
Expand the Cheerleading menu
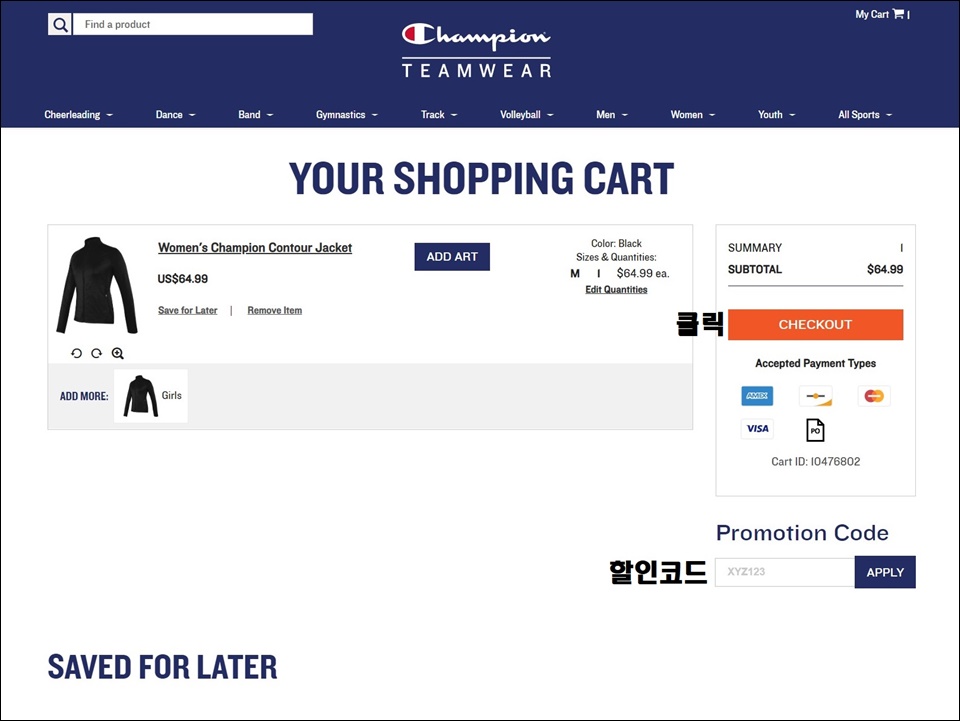pos(78,114)
